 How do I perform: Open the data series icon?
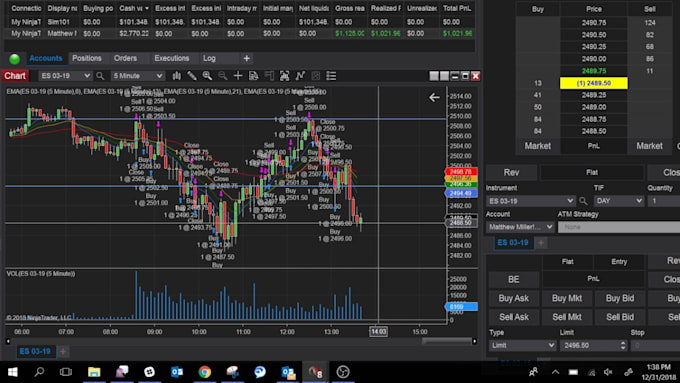tap(284, 76)
